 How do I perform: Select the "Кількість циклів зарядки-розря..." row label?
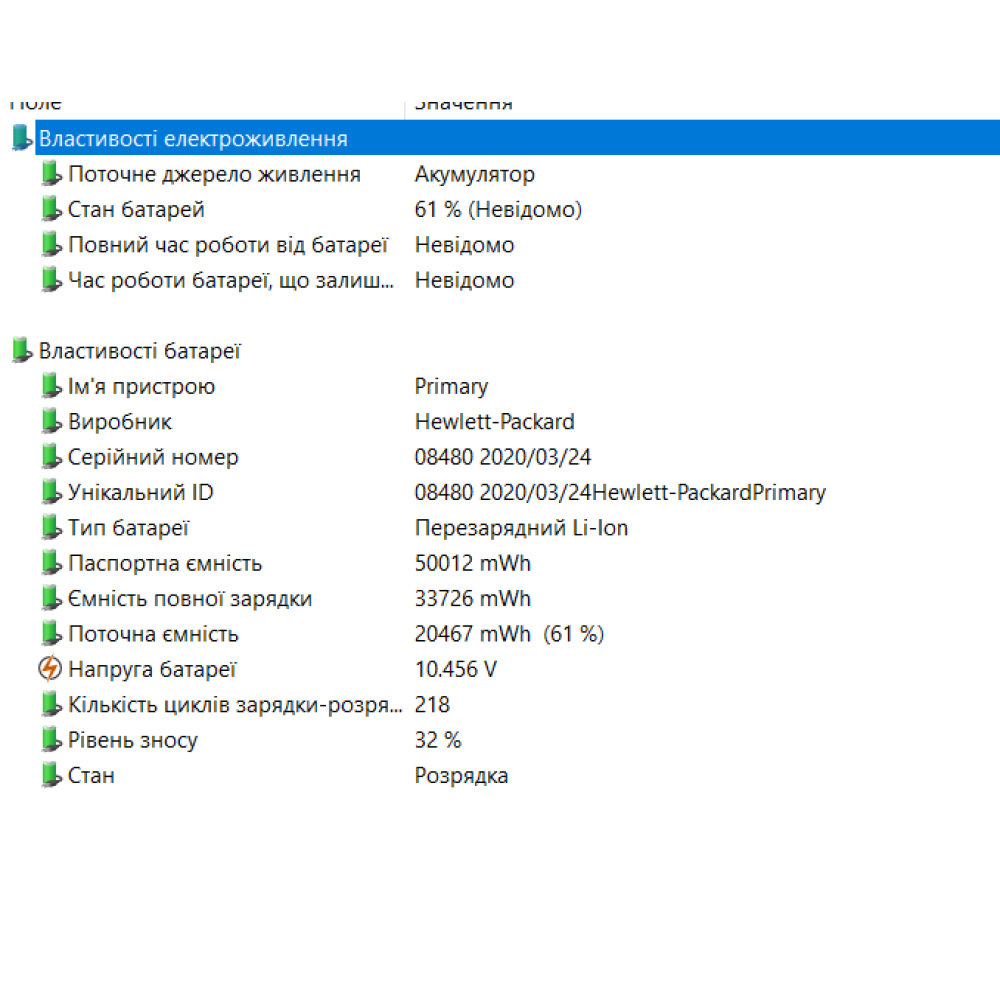(235, 705)
